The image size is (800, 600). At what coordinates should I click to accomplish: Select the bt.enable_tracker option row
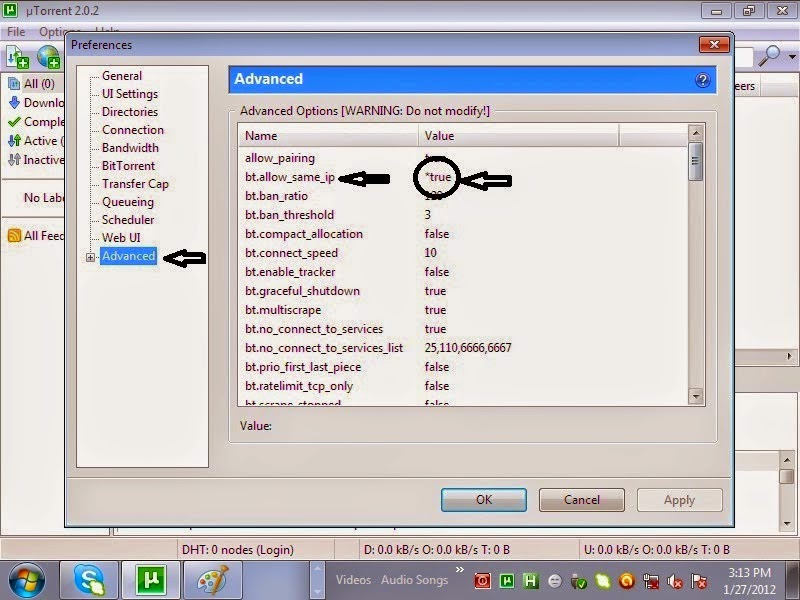463,272
